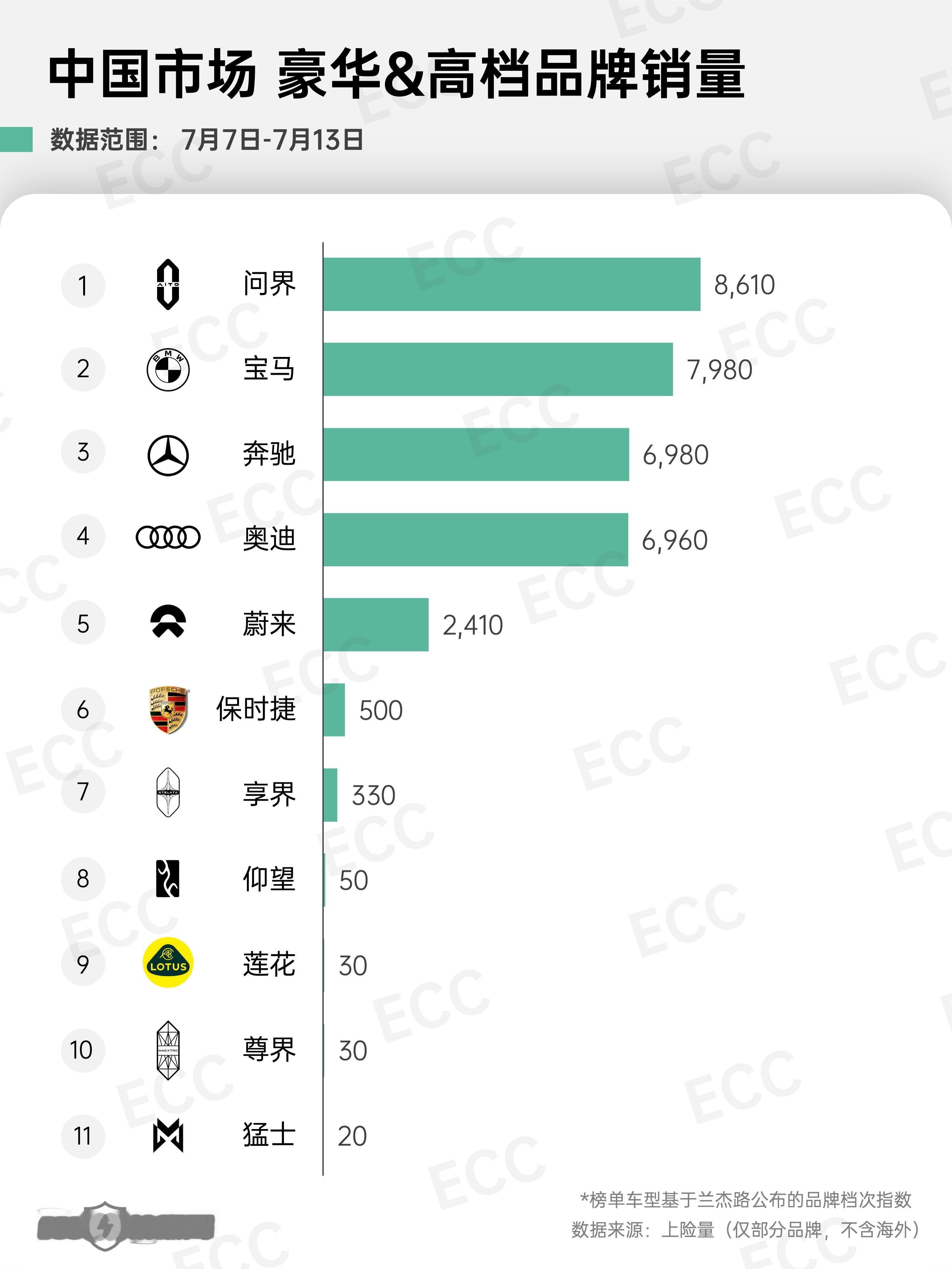Select the Yangwang brand logo
Screen dimensions: 952x1269
click(x=168, y=878)
